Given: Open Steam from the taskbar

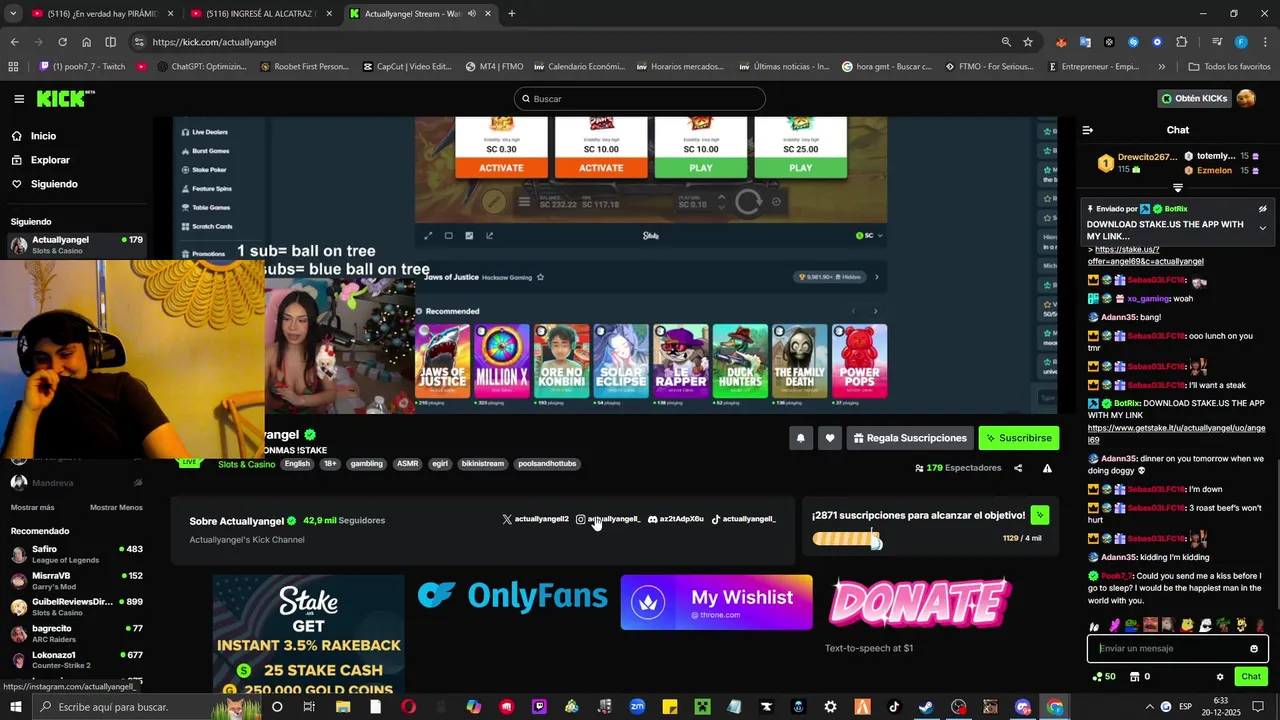Looking at the screenshot, I should pyautogui.click(x=927, y=707).
